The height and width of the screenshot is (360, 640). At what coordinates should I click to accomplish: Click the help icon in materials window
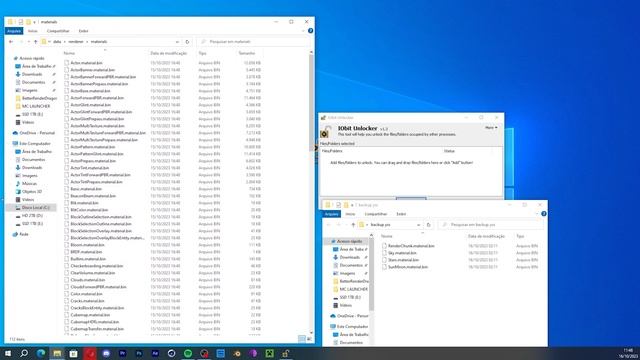(x=311, y=31)
